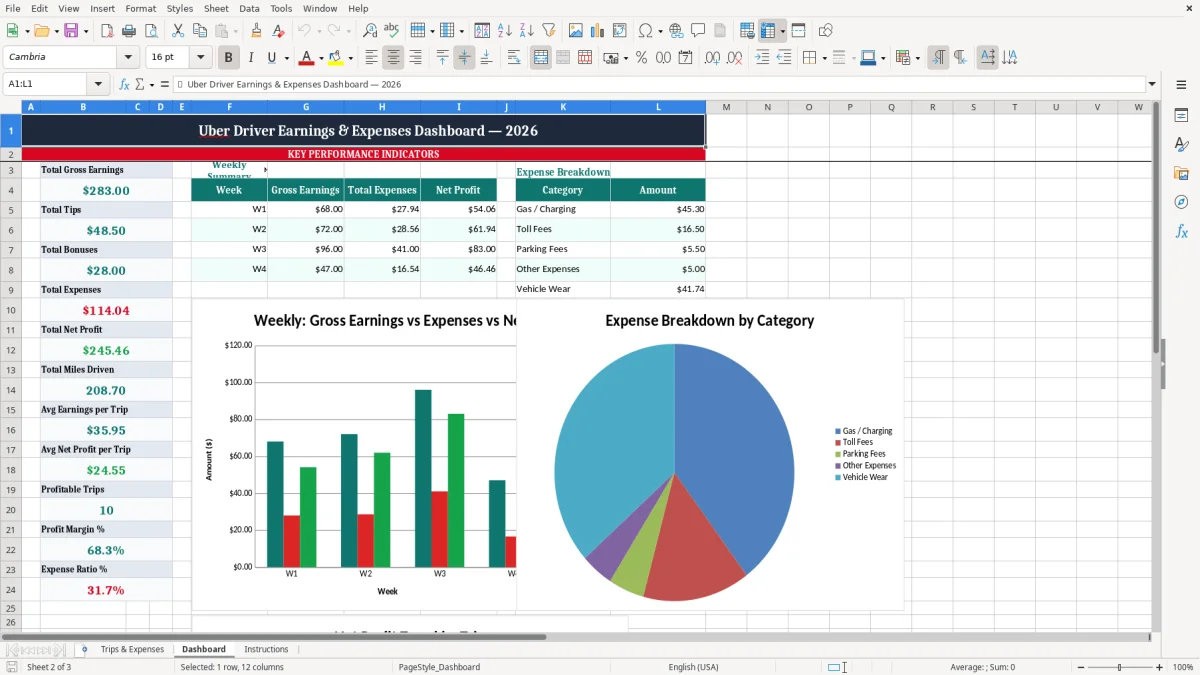Click the Spelling check icon

(392, 31)
